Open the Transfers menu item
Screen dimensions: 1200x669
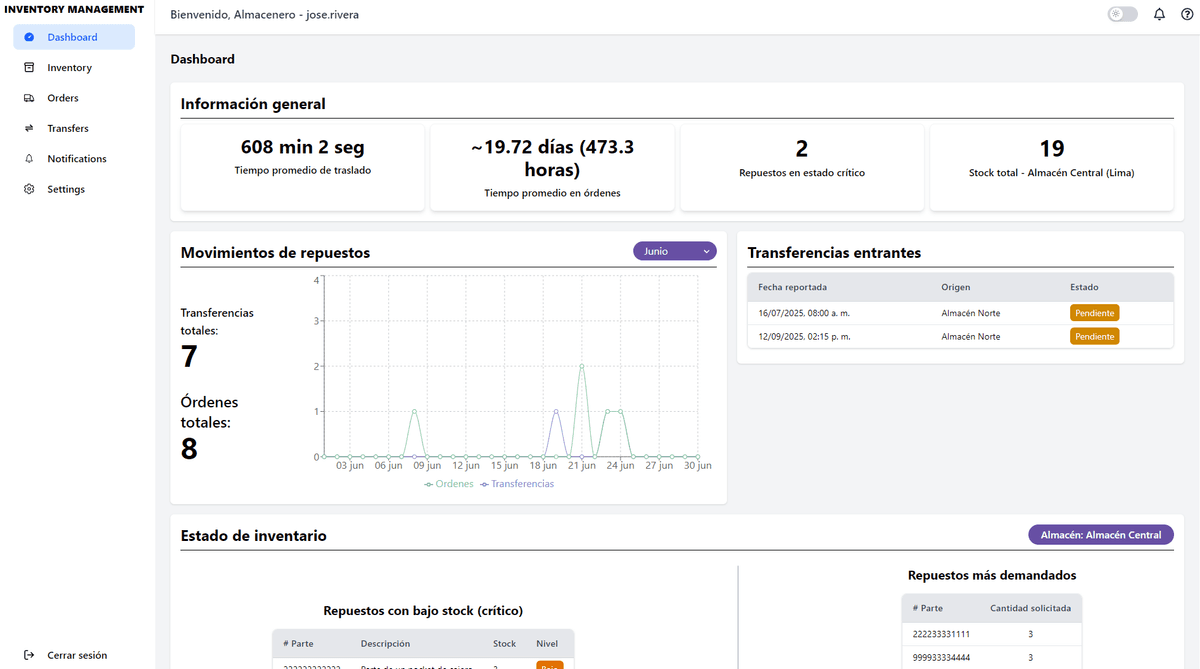pos(74,128)
